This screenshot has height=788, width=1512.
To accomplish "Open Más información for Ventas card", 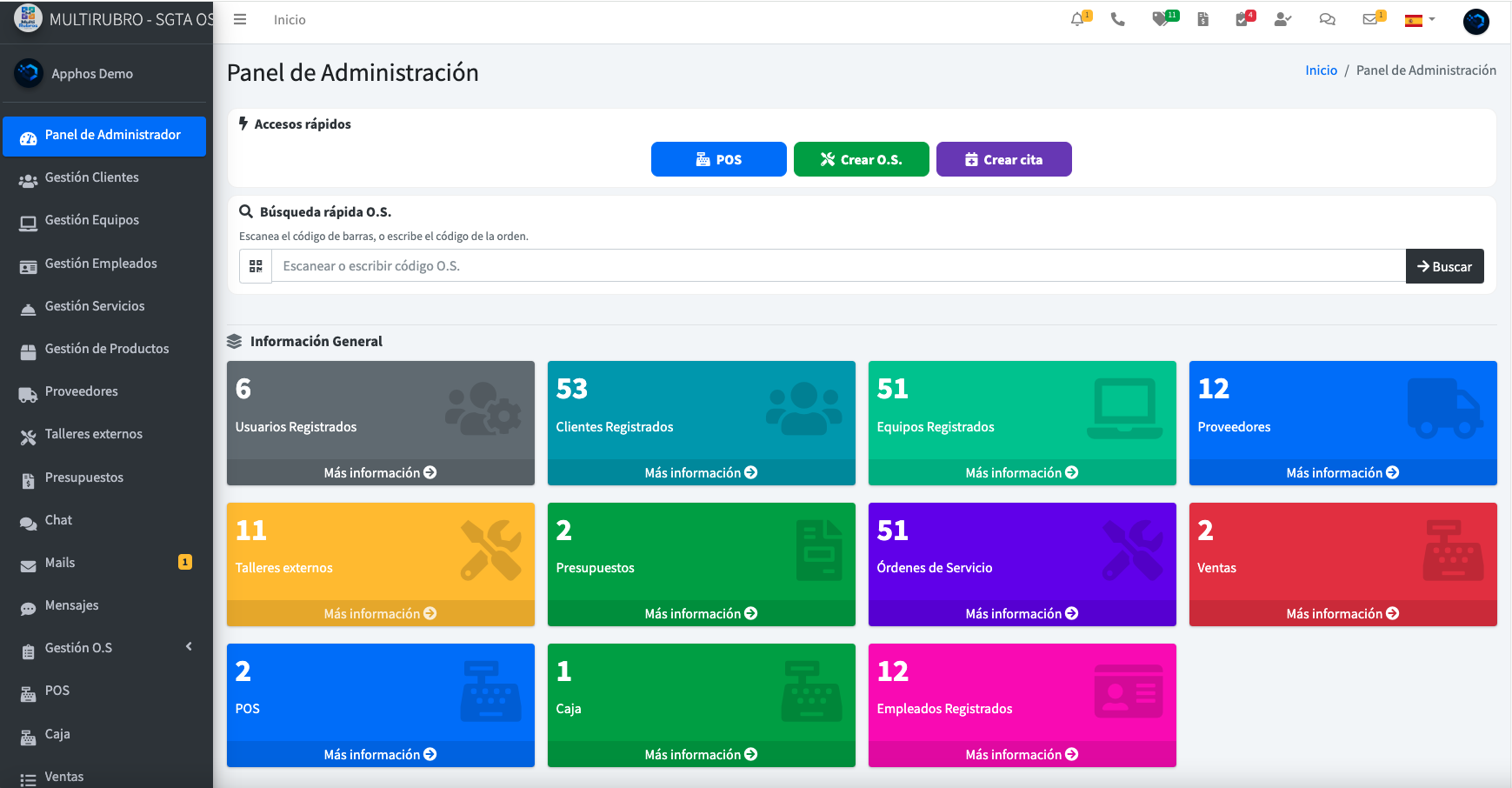I will 1342,613.
